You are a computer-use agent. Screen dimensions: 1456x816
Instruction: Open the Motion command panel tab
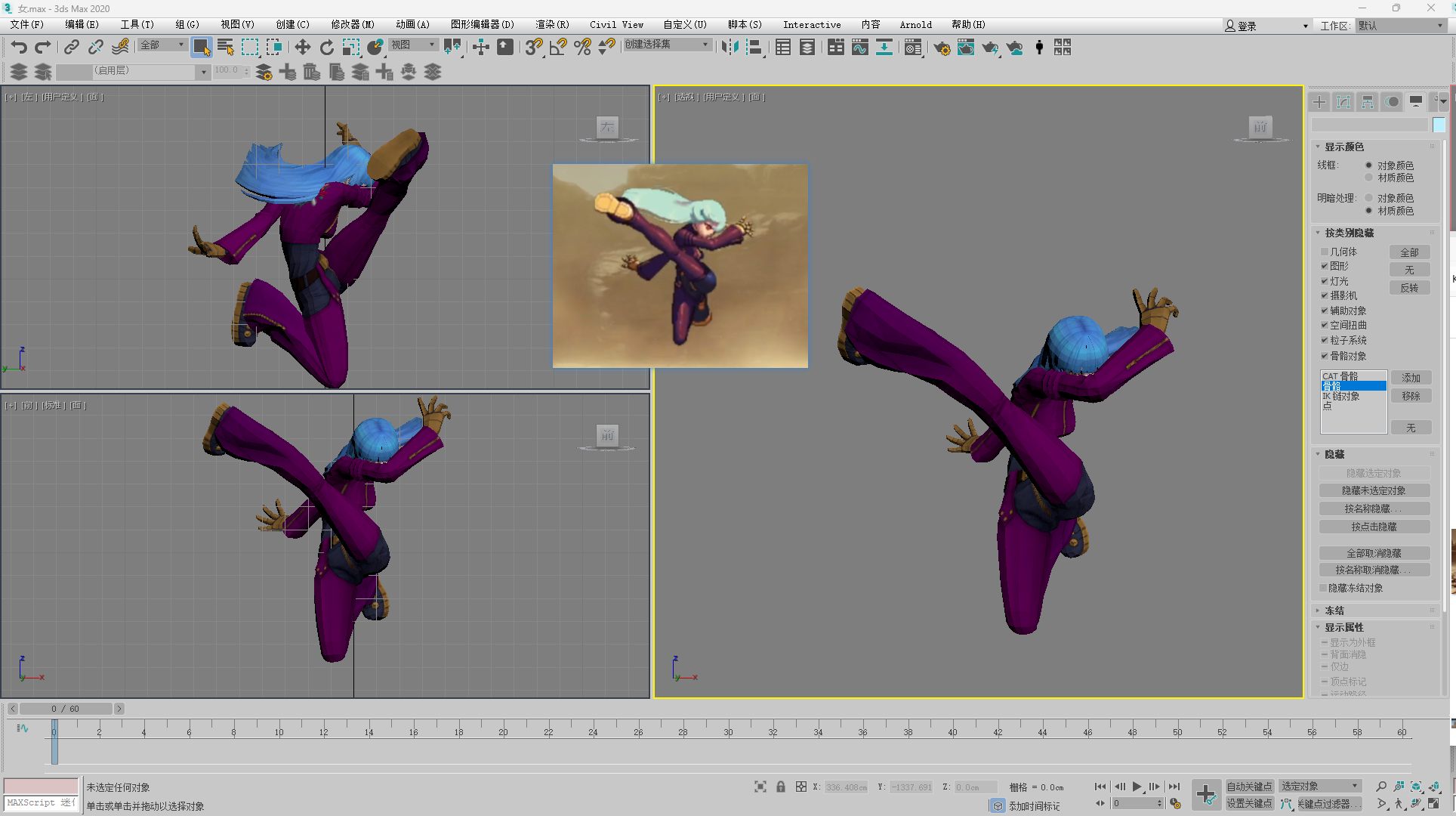pos(1392,102)
